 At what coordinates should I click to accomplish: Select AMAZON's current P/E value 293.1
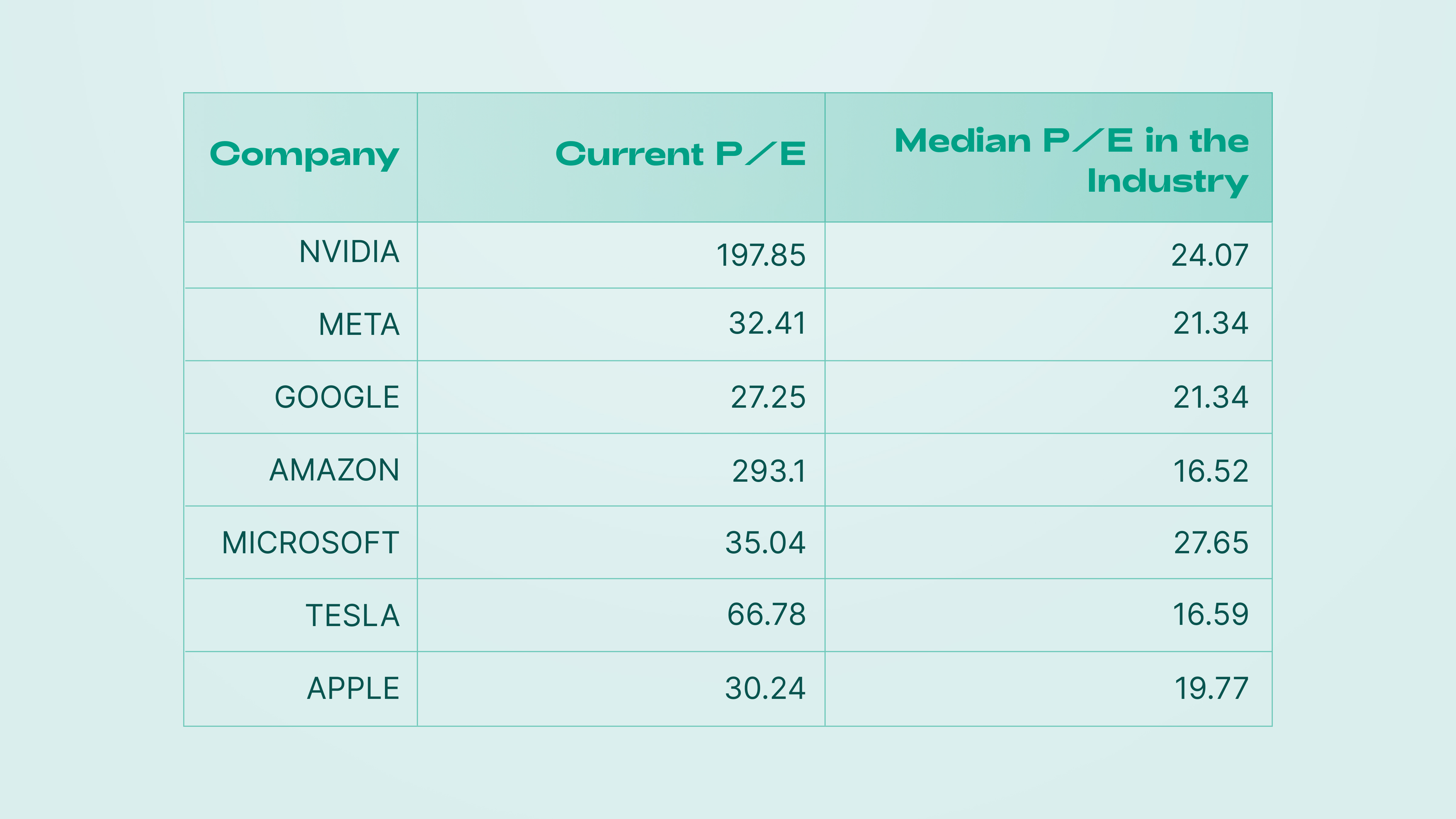coord(769,471)
